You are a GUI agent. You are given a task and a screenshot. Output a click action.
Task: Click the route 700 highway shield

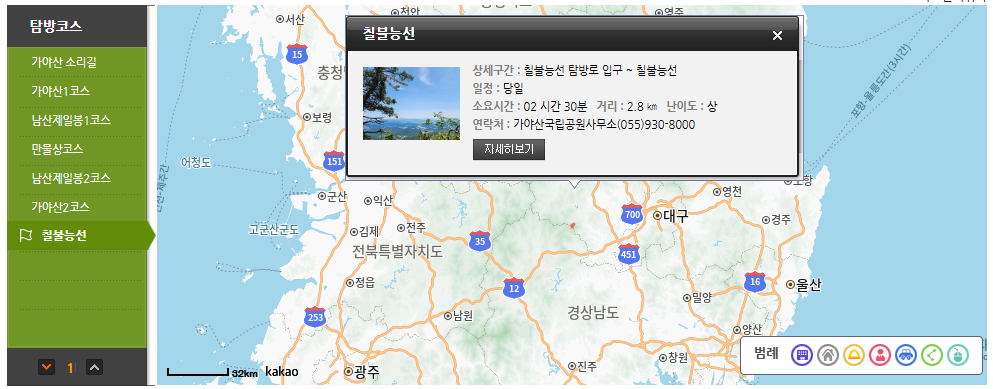tap(631, 214)
